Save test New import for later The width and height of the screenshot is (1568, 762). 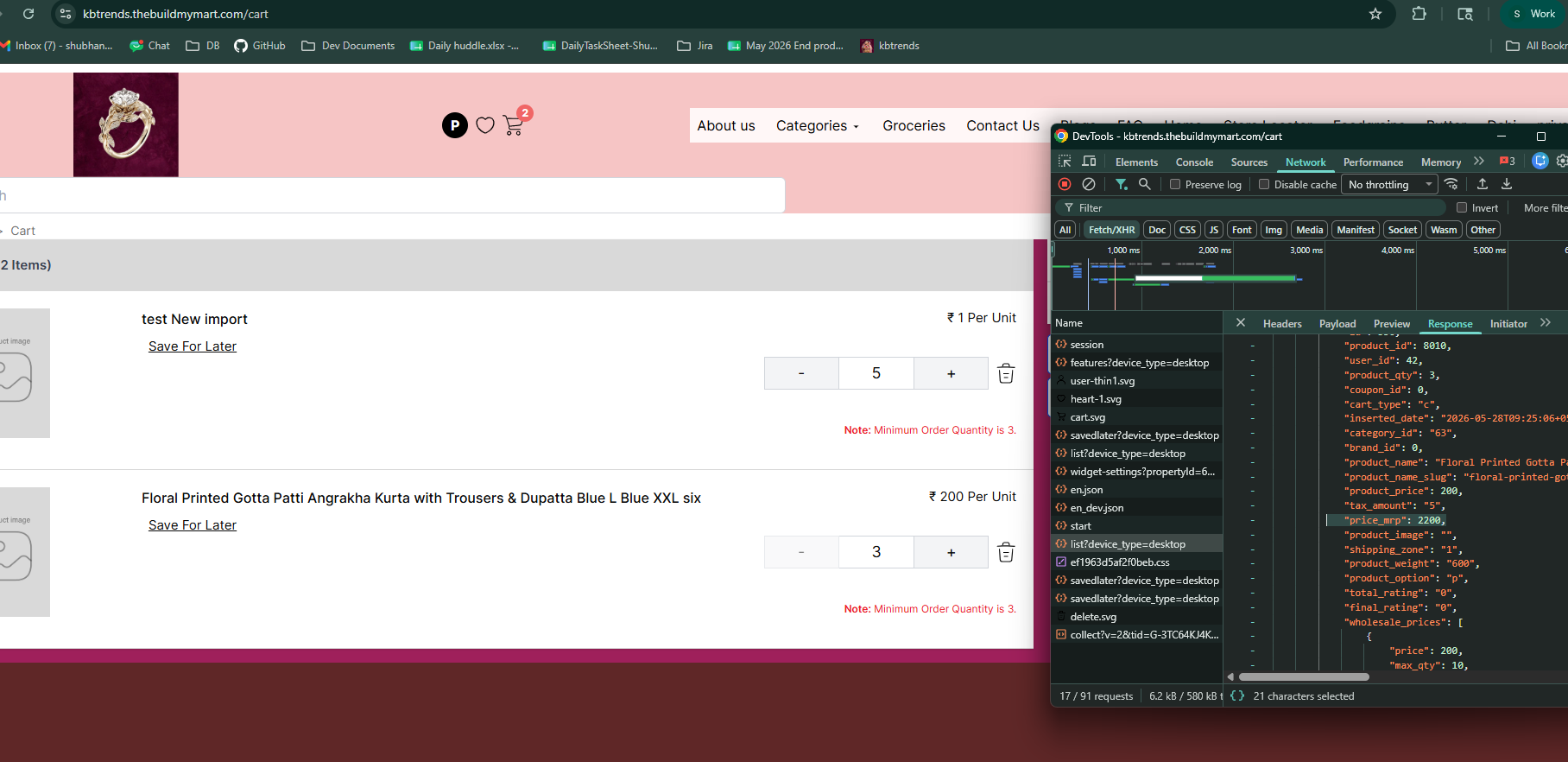coord(193,346)
